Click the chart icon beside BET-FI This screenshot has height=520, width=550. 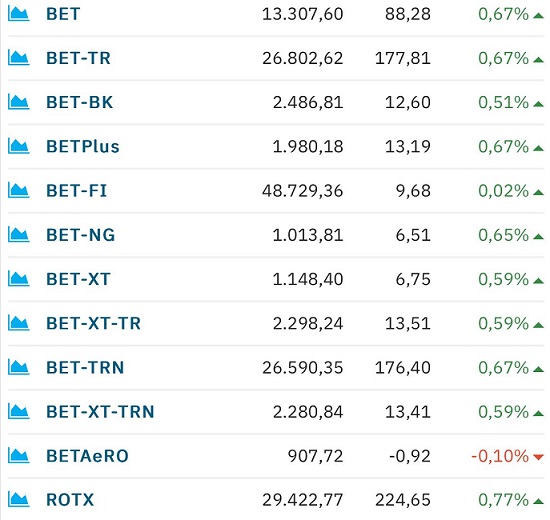click(x=19, y=191)
